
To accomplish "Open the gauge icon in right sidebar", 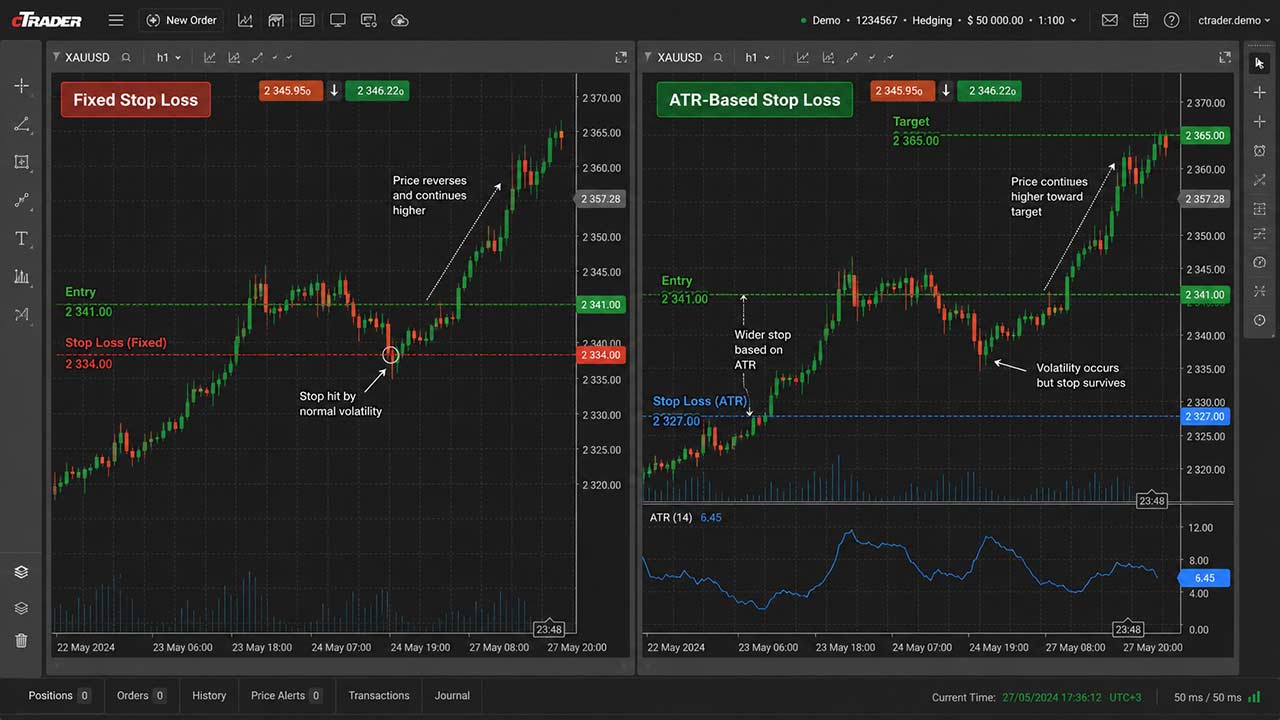I will (x=1259, y=262).
